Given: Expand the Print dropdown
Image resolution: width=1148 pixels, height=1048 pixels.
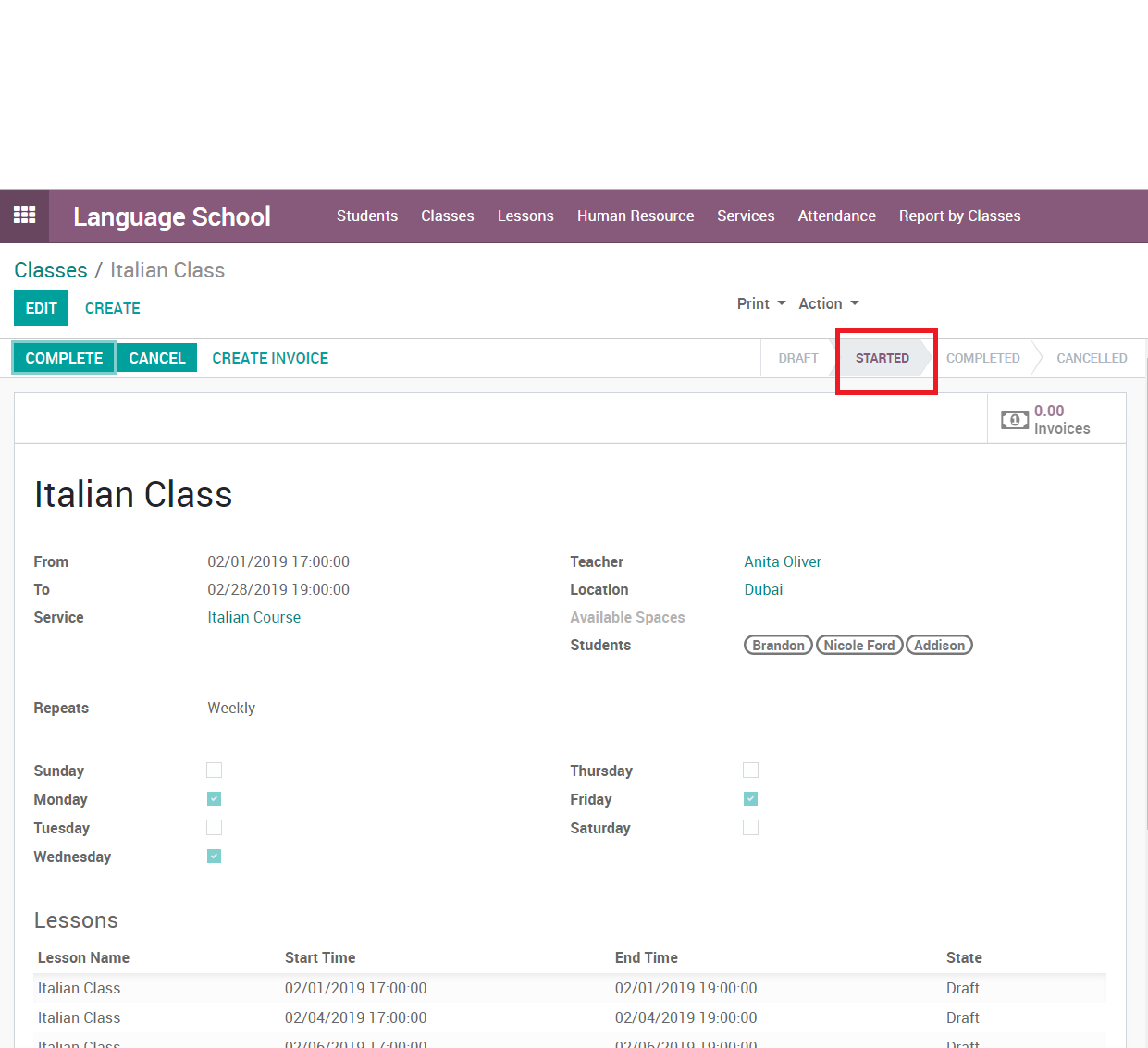Looking at the screenshot, I should click(760, 303).
